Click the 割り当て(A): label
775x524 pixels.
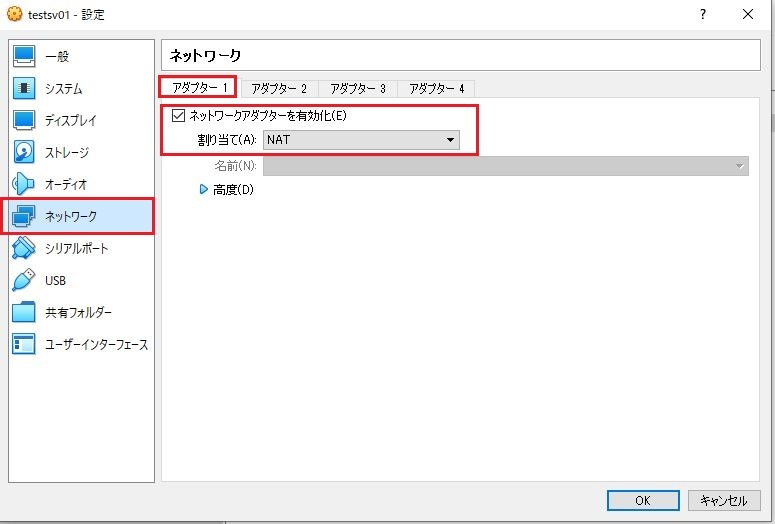(227, 140)
